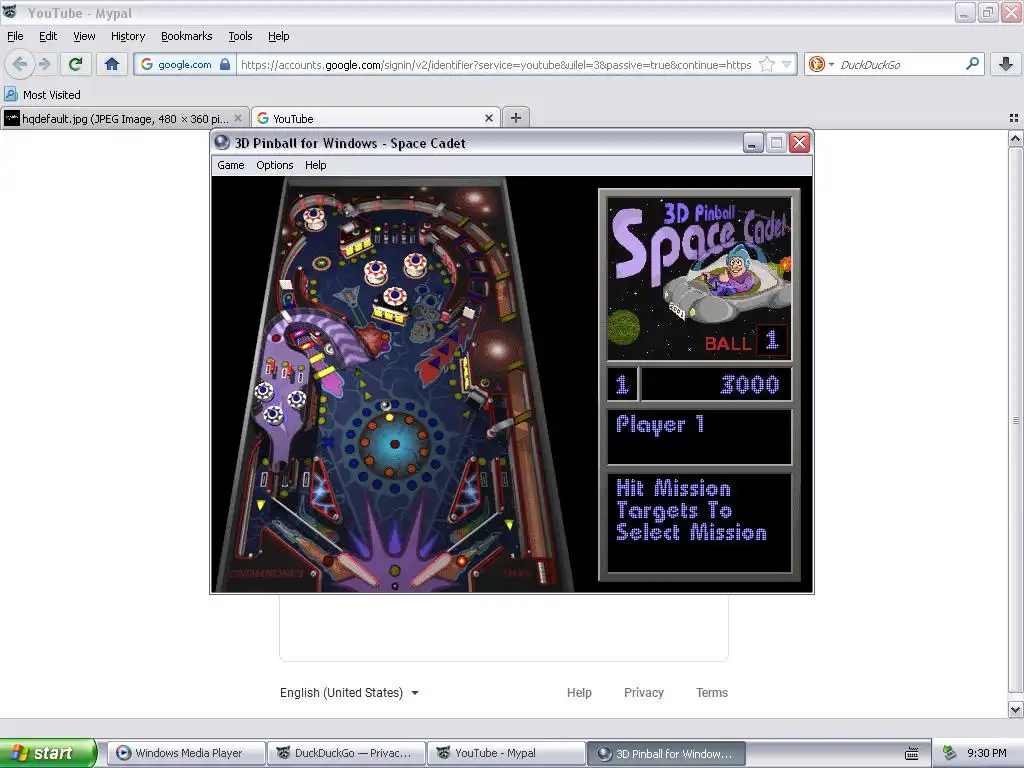
Task: Open the Pinball Help menu
Action: pyautogui.click(x=315, y=165)
